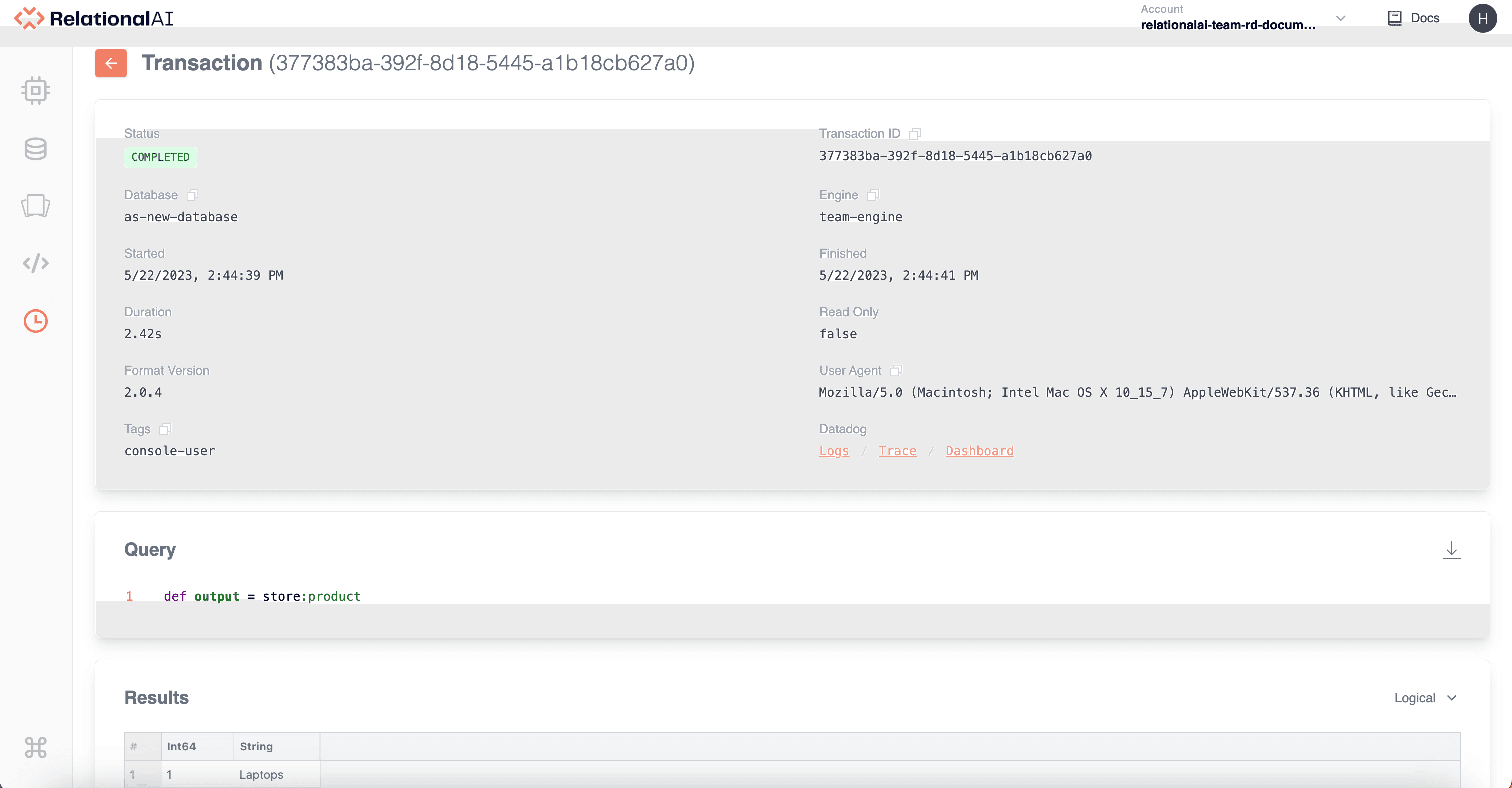Click the Engine copy icon

[871, 195]
